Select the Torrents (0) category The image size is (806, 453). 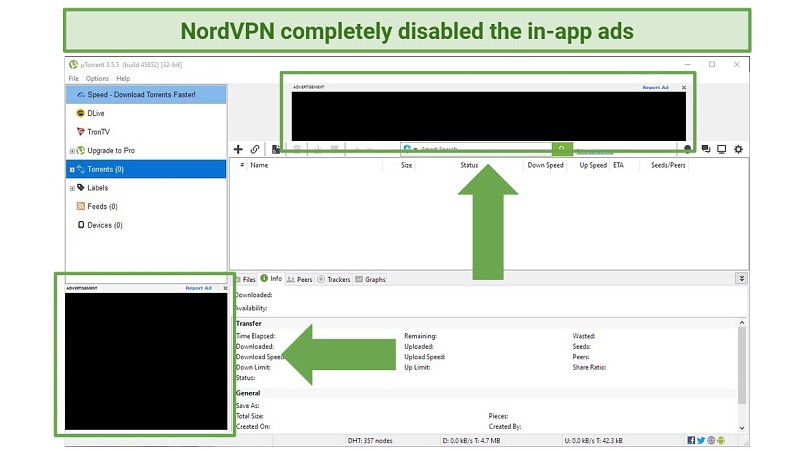(146, 169)
